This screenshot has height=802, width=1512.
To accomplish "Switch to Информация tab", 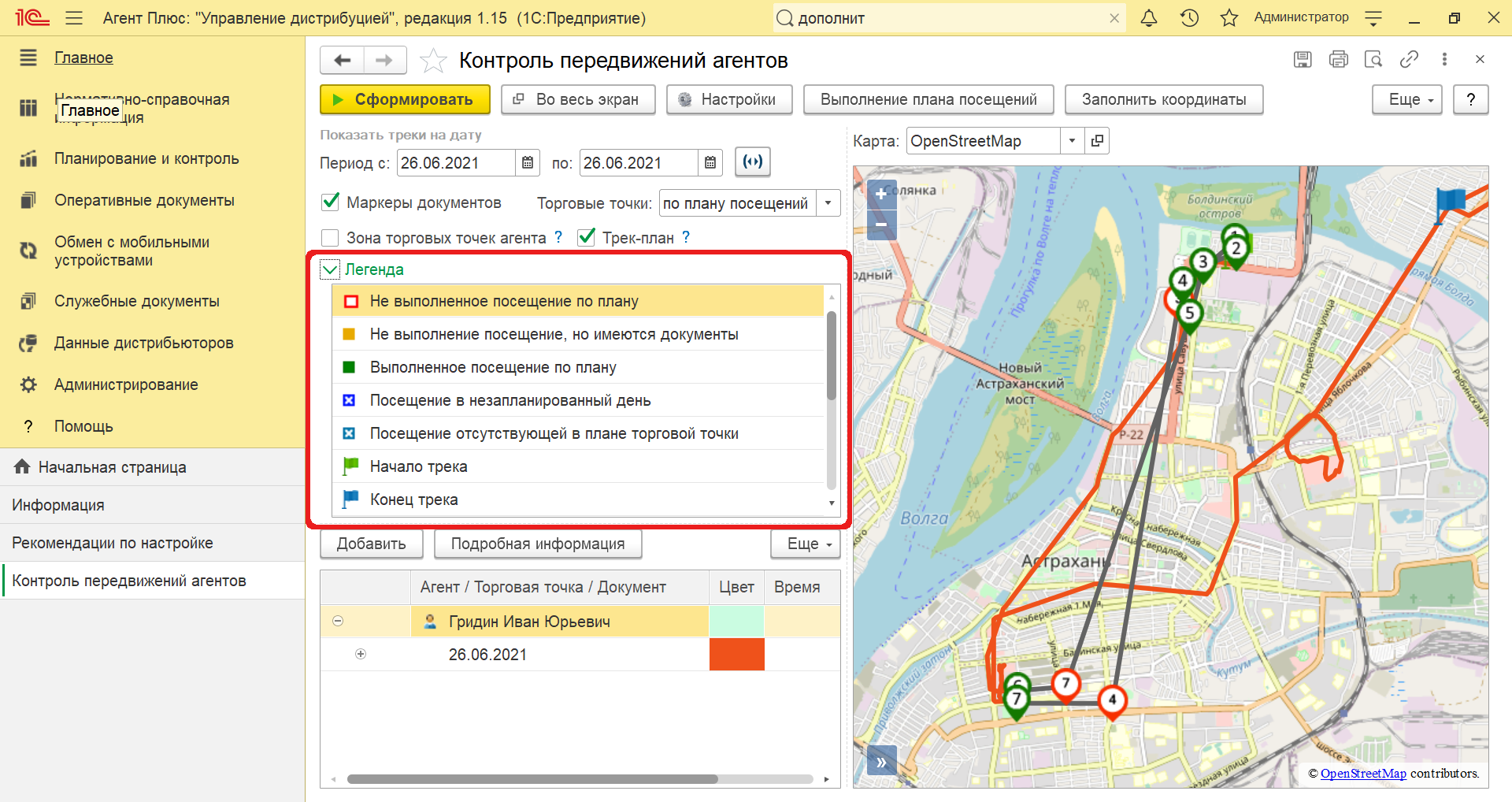I will [152, 505].
